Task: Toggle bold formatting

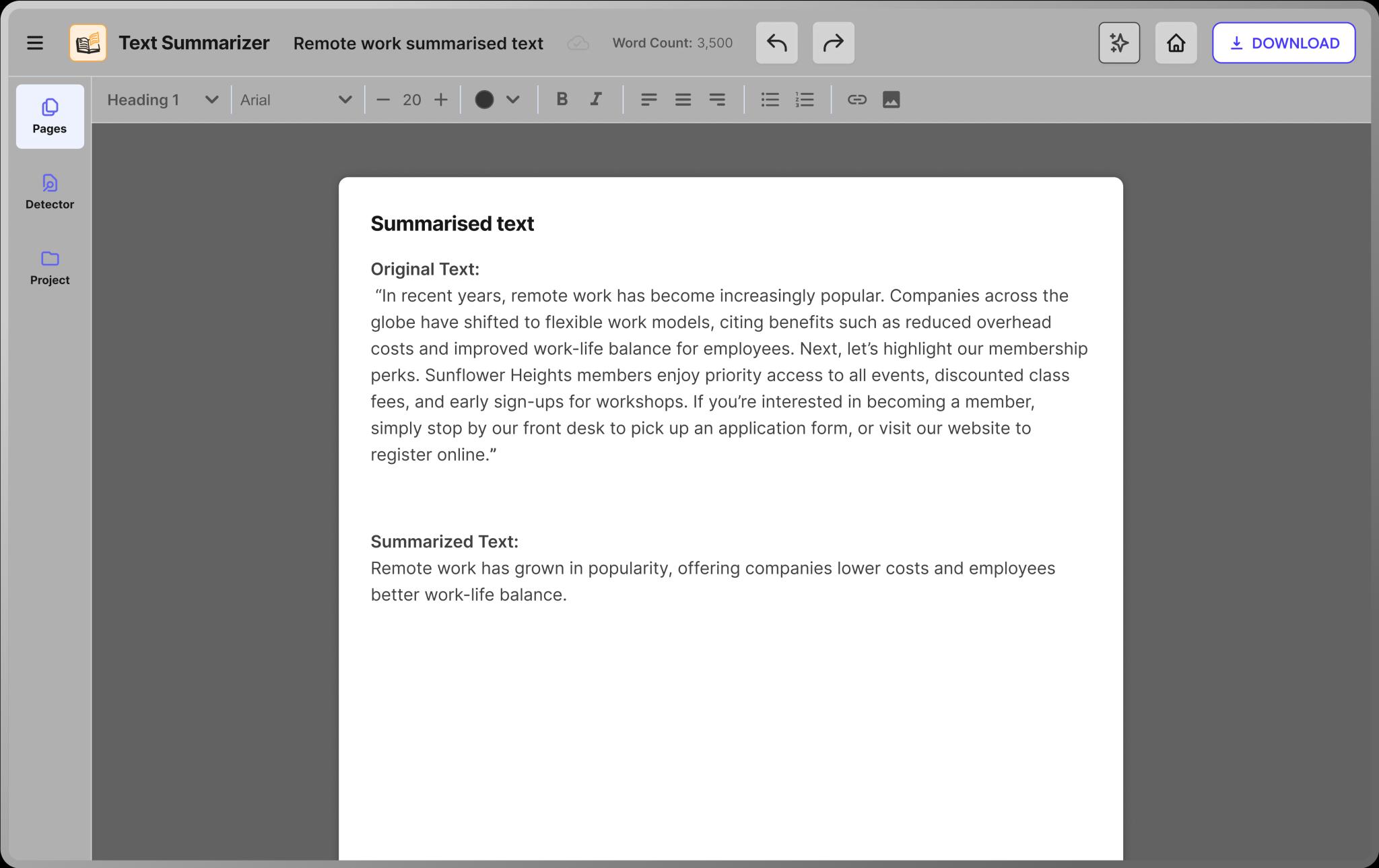Action: [562, 100]
